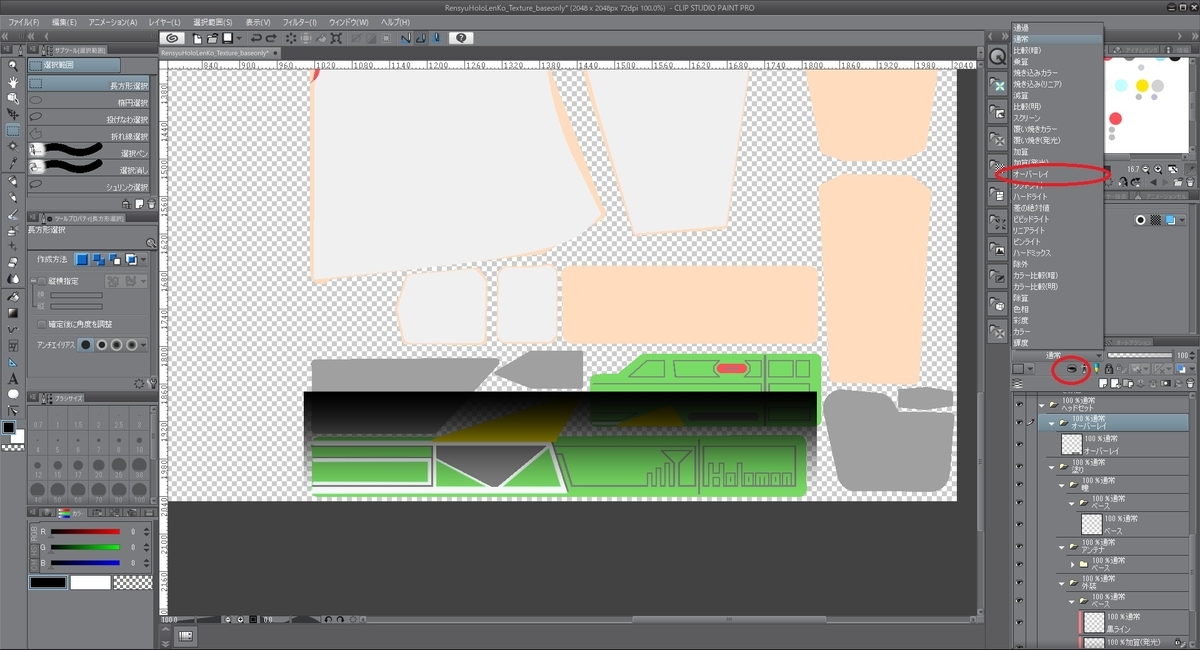Select the Hand move tool
The width and height of the screenshot is (1200, 650).
click(x=13, y=82)
